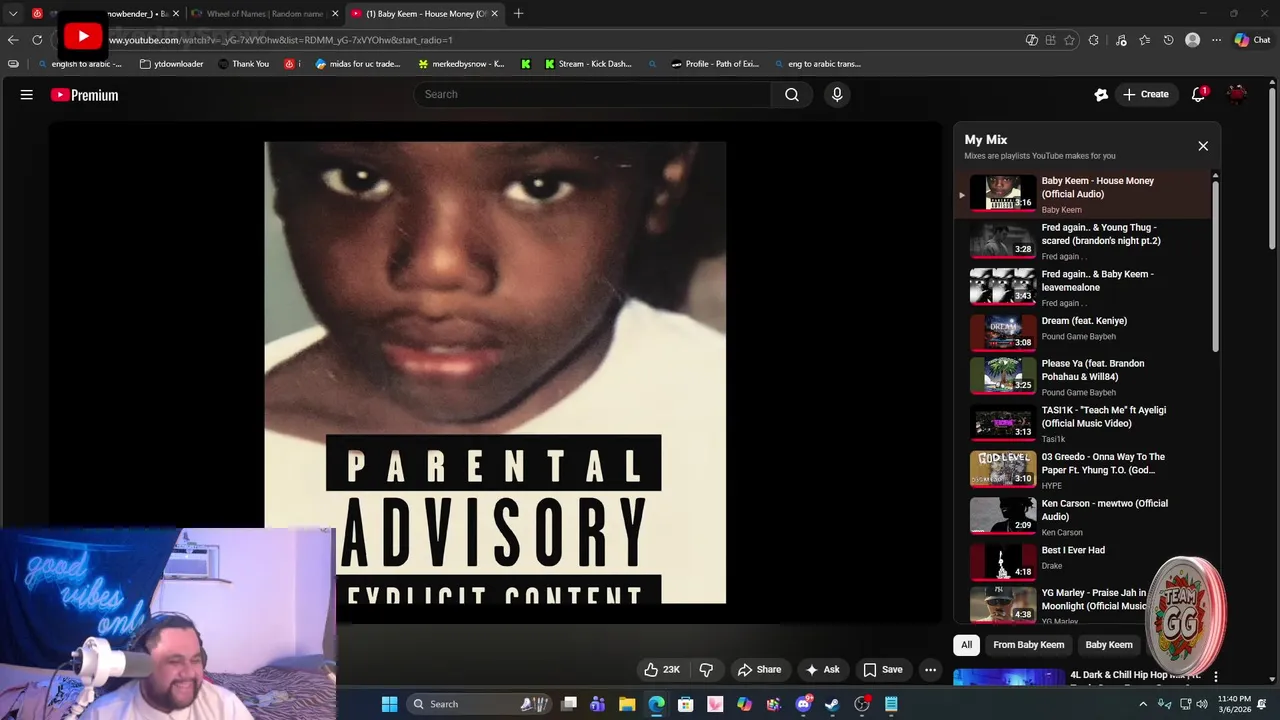Open eng to arabic translate bookmark
The image size is (1280, 720).
tap(816, 64)
